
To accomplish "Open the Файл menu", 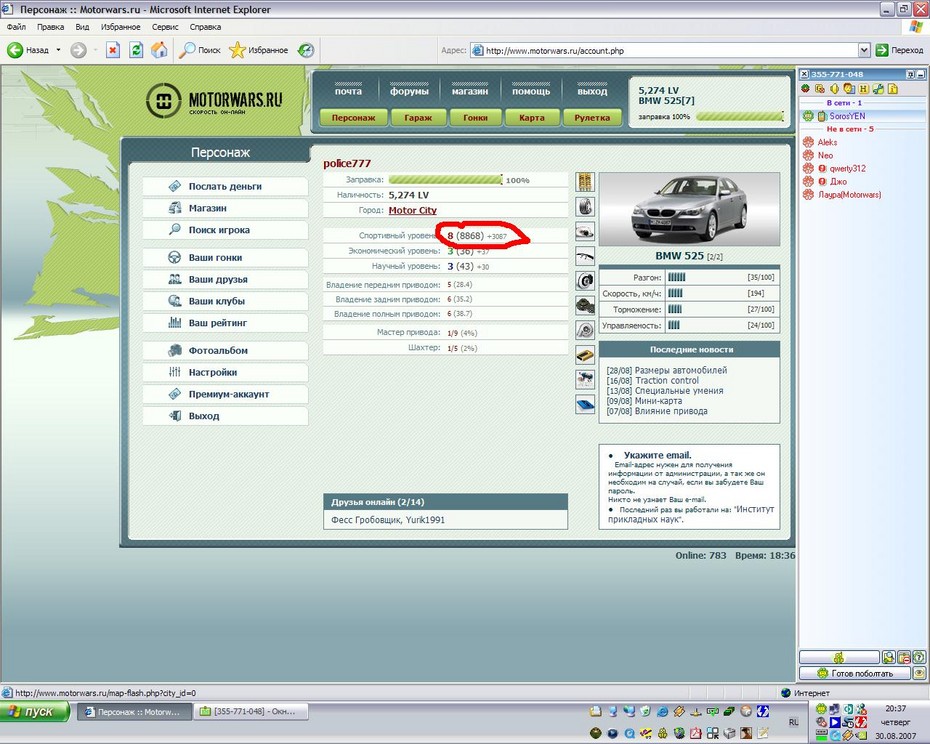I will click(16, 27).
